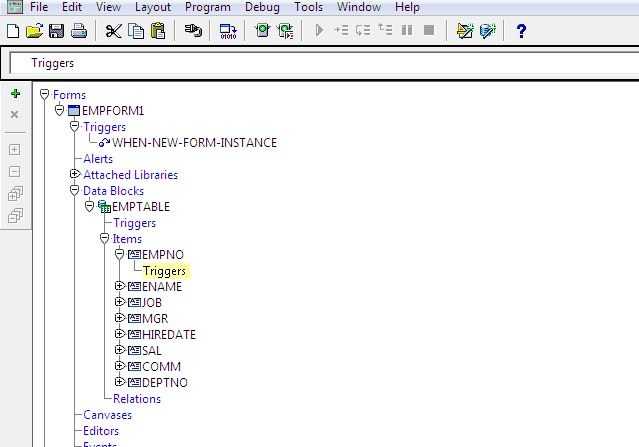Select the Relations node

coord(137,399)
